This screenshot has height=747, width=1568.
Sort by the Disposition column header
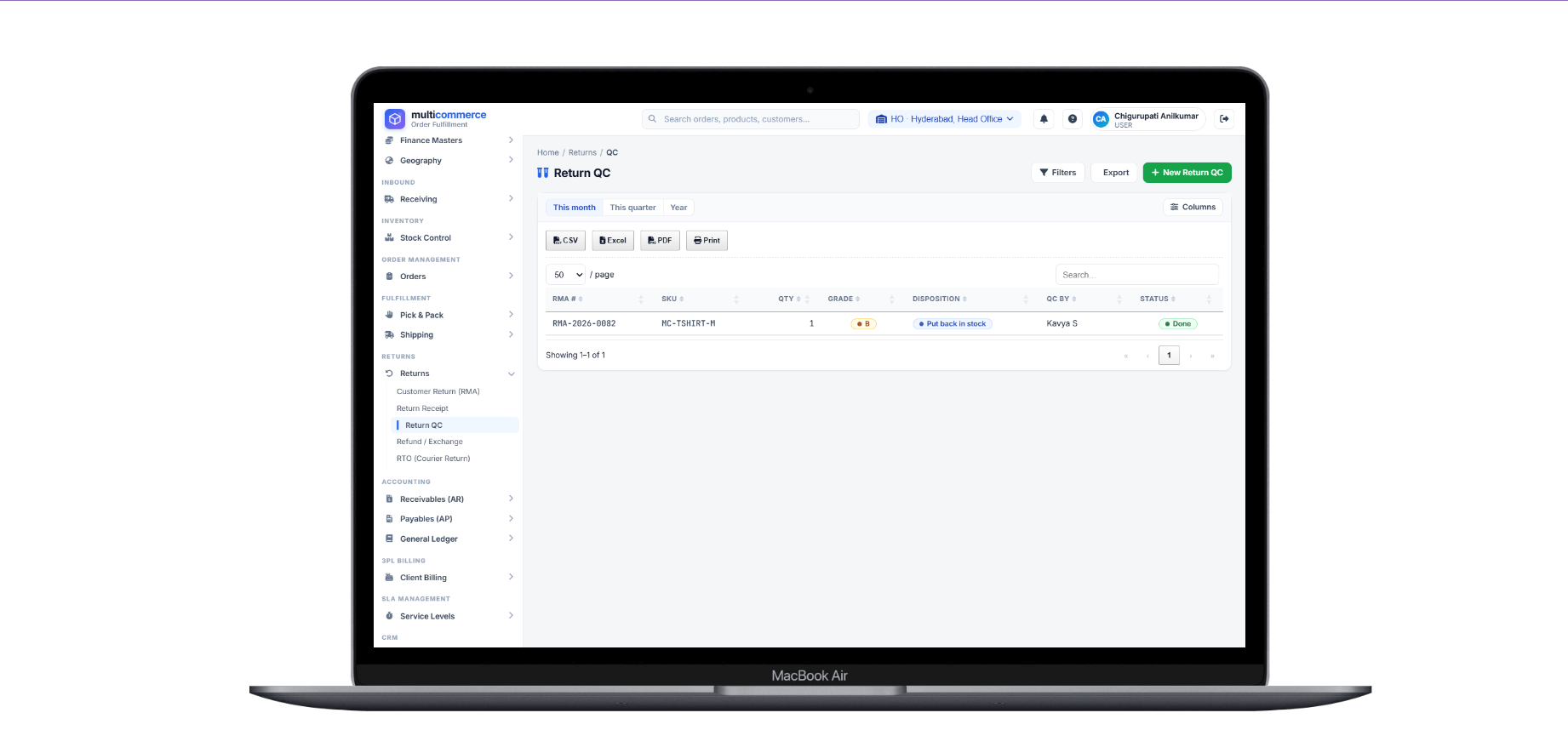pyautogui.click(x=939, y=299)
